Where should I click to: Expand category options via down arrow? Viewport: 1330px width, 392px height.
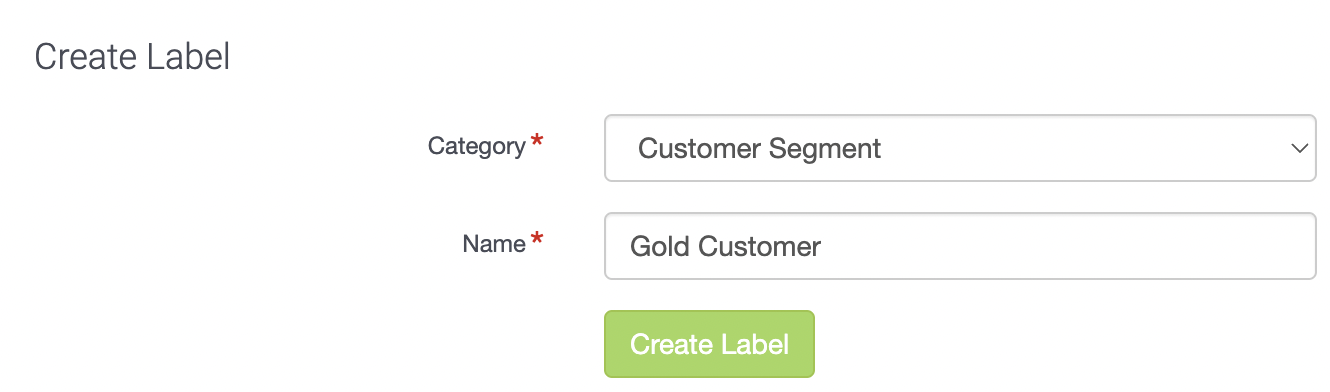tap(1299, 148)
